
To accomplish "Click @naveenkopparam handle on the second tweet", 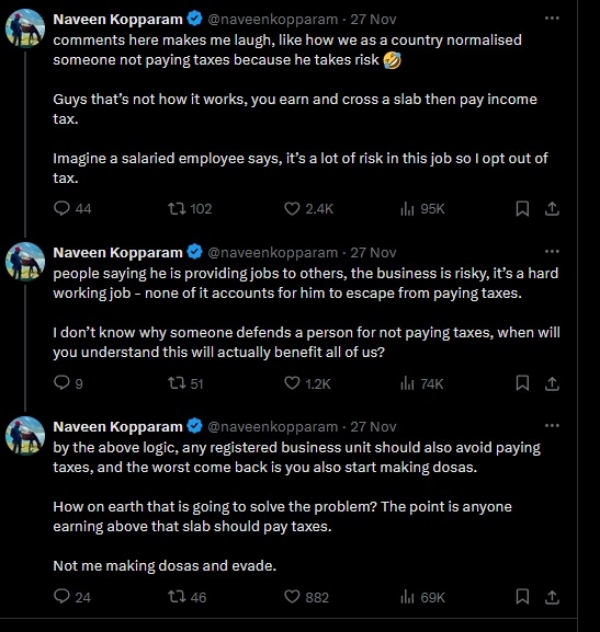I will click(x=272, y=252).
